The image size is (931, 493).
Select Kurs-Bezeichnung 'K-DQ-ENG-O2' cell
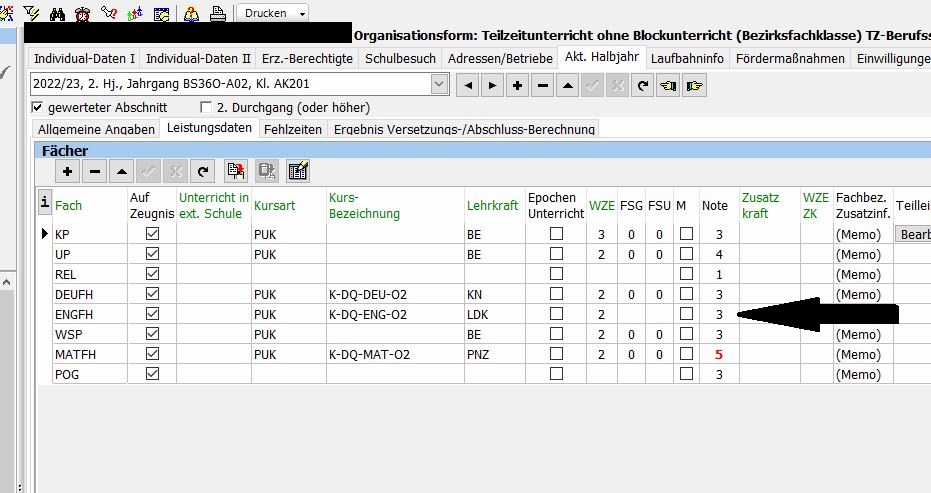395,315
